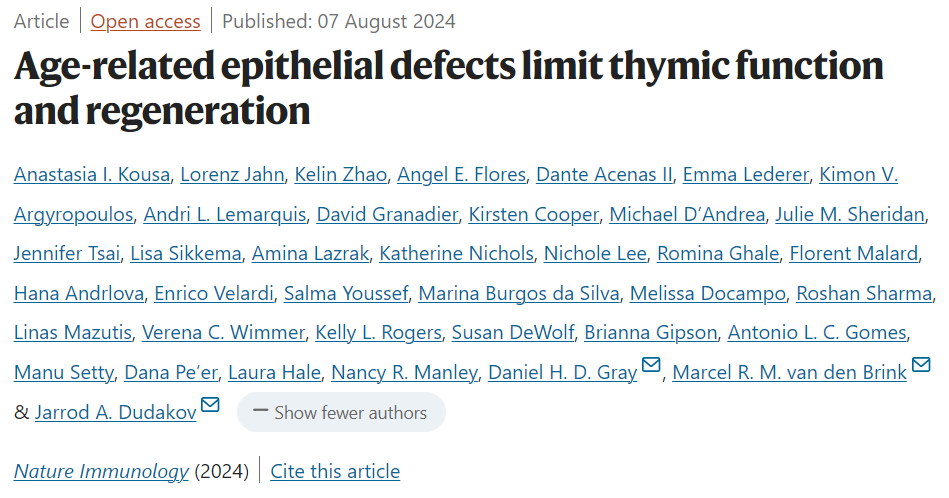
Task: Open author Anastasia I. Kousa's profile
Action: tap(92, 174)
